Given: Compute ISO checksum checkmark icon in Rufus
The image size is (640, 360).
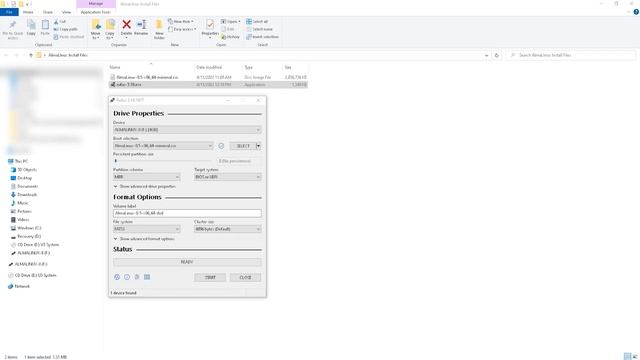Looking at the screenshot, I should (221, 146).
